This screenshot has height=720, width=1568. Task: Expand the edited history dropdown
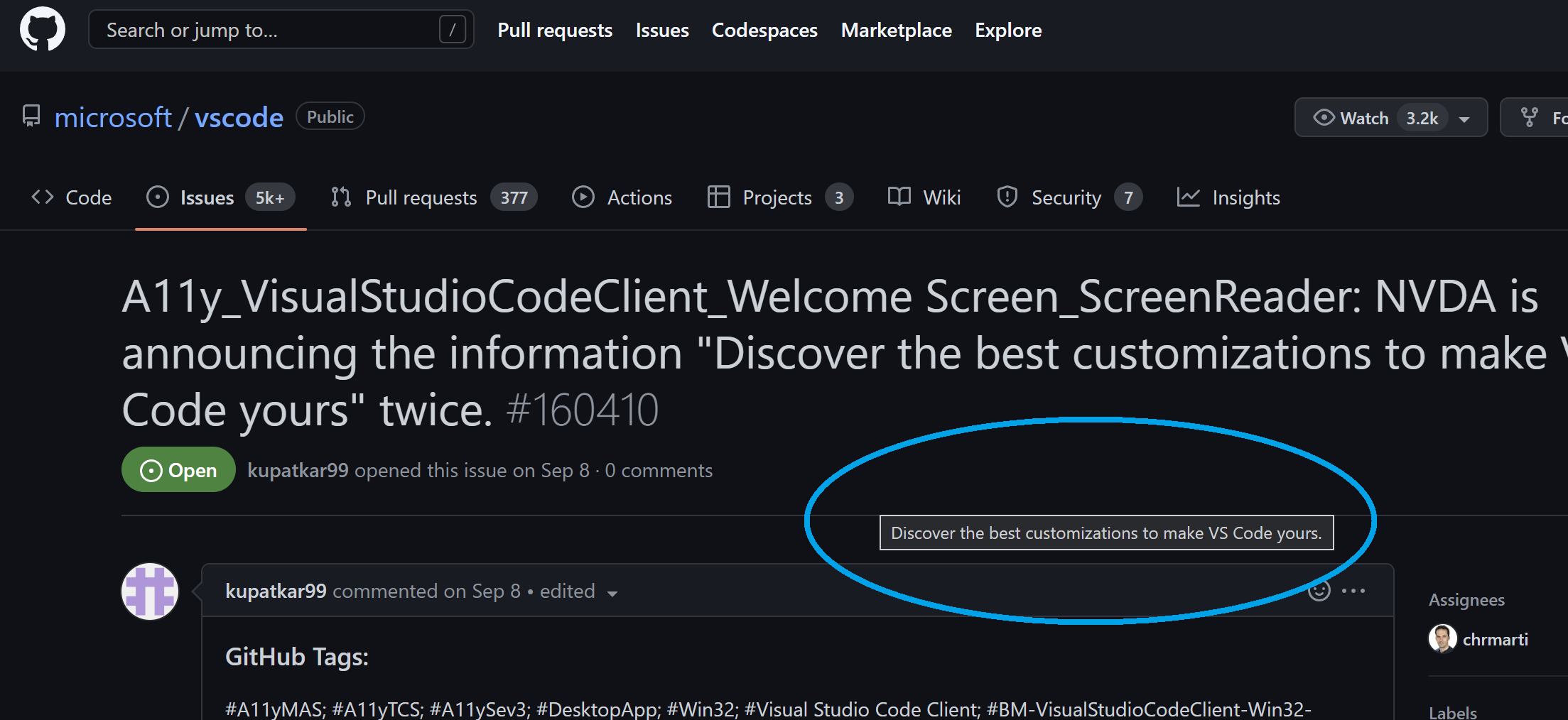[x=613, y=592]
